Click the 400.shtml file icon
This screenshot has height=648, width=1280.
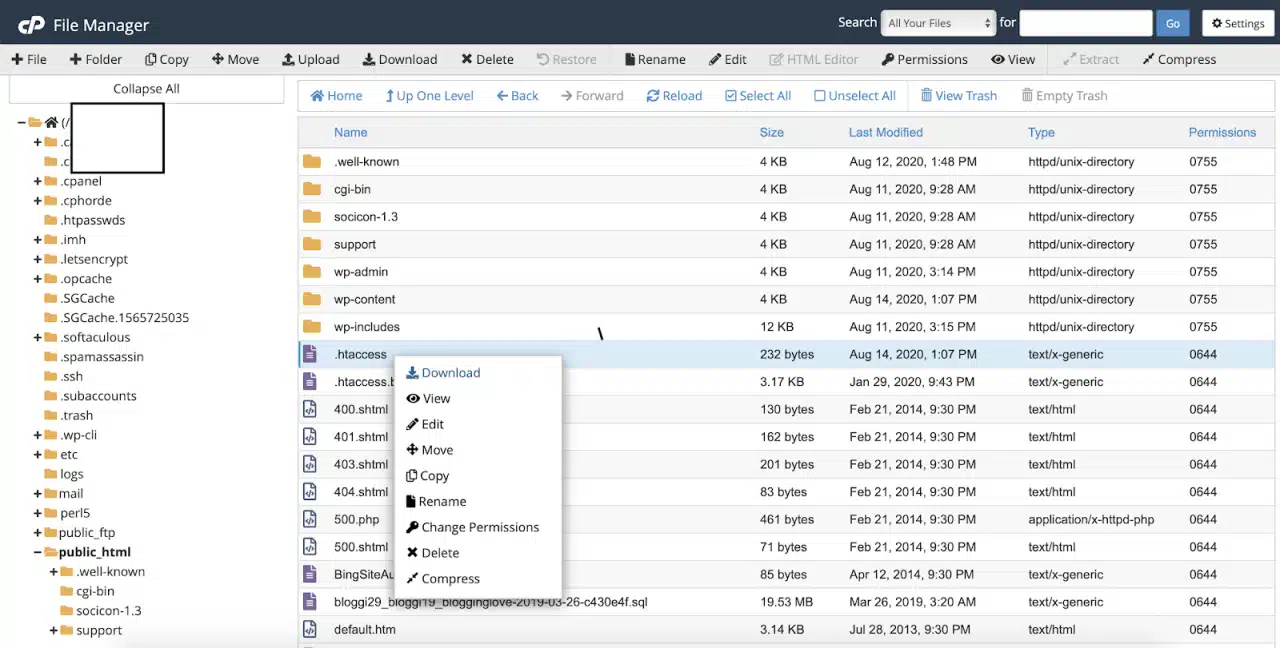[x=310, y=409]
